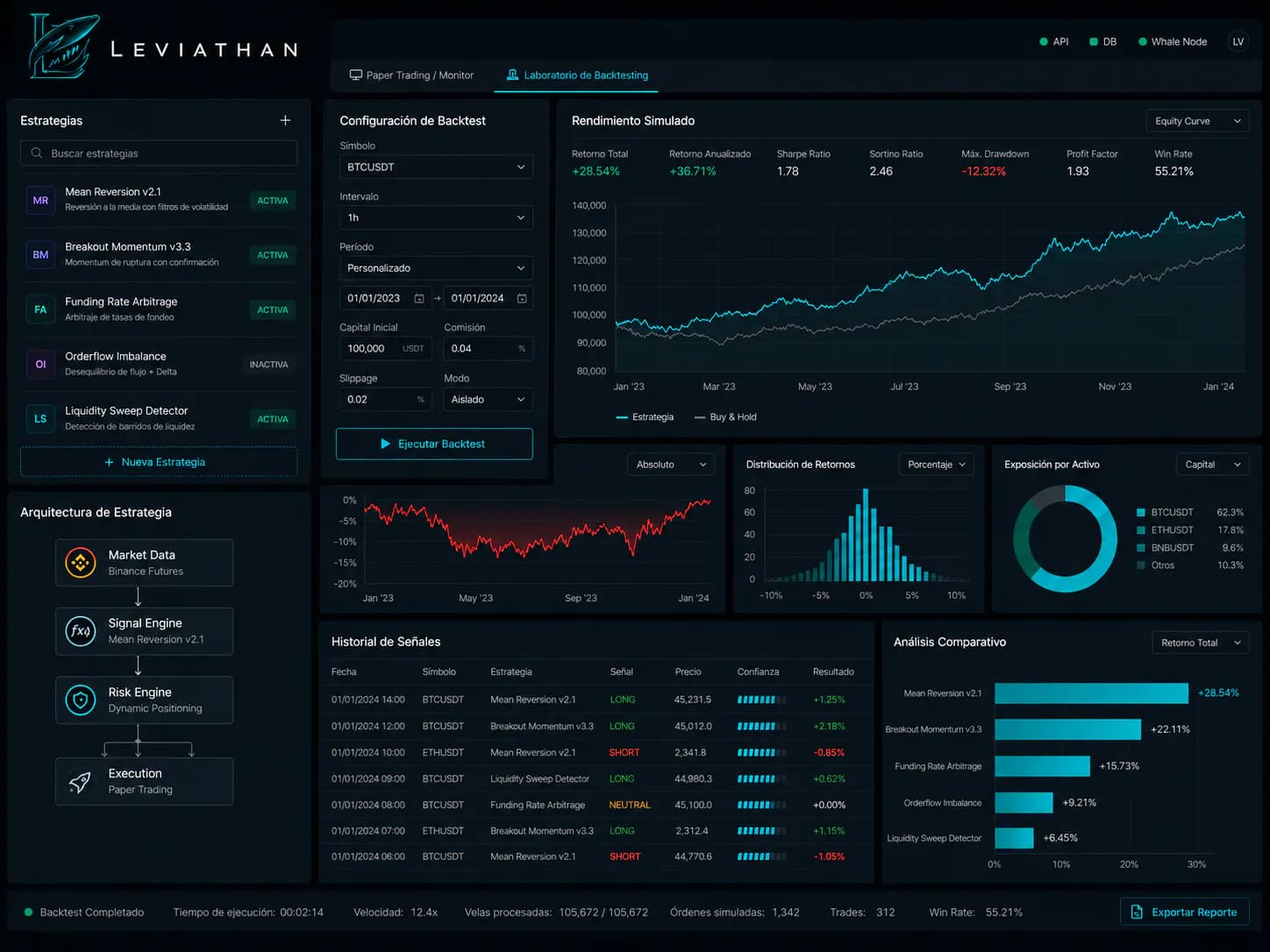Click the Sharpe Ratio 1.78 value
This screenshot has width=1270, height=952.
pyautogui.click(x=788, y=172)
